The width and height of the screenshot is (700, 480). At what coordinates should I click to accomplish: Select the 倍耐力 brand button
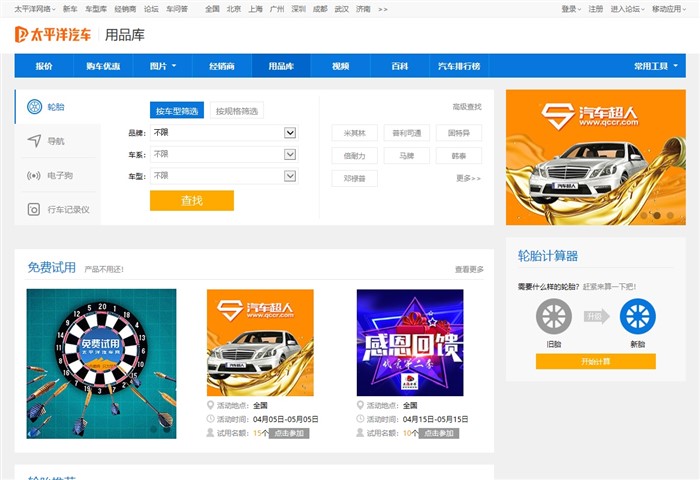354,156
